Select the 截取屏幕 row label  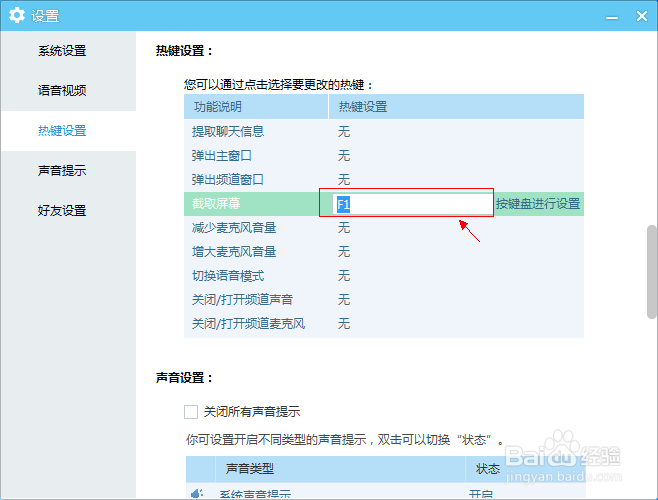(216, 204)
